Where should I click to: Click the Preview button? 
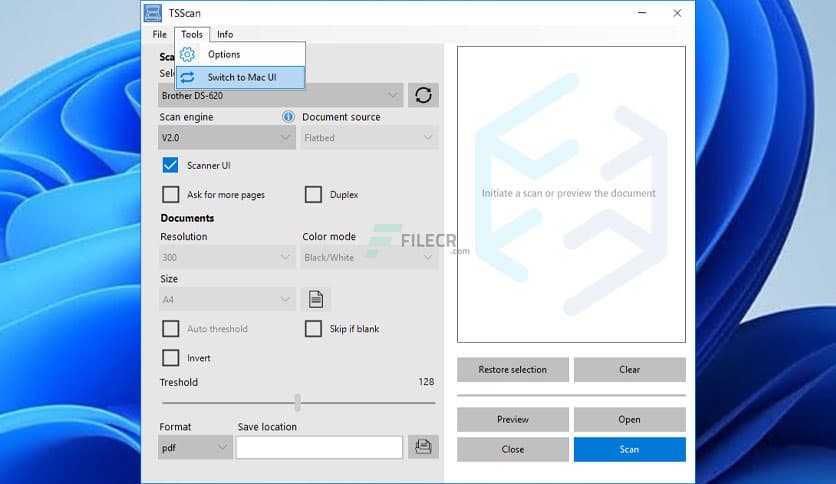pos(512,420)
